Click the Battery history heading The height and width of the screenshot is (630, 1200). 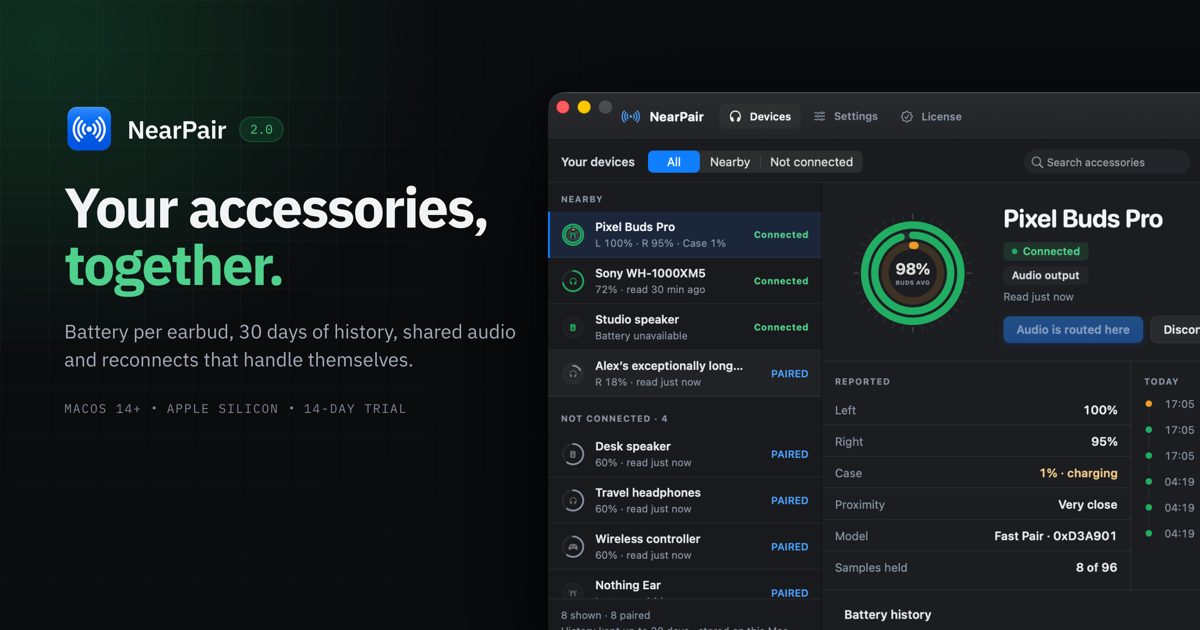tap(887, 614)
